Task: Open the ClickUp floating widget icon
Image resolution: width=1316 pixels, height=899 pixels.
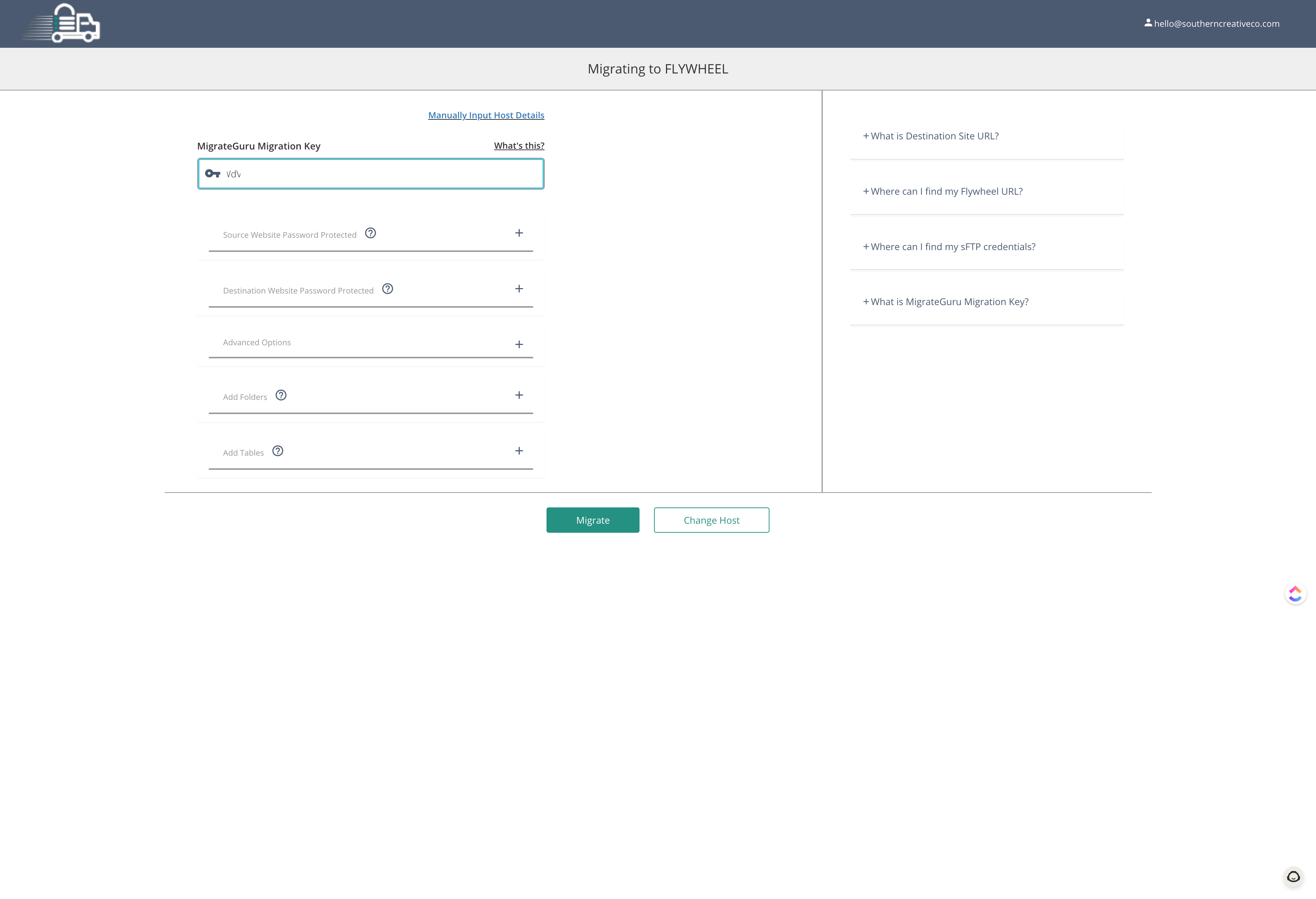Action: [x=1295, y=594]
